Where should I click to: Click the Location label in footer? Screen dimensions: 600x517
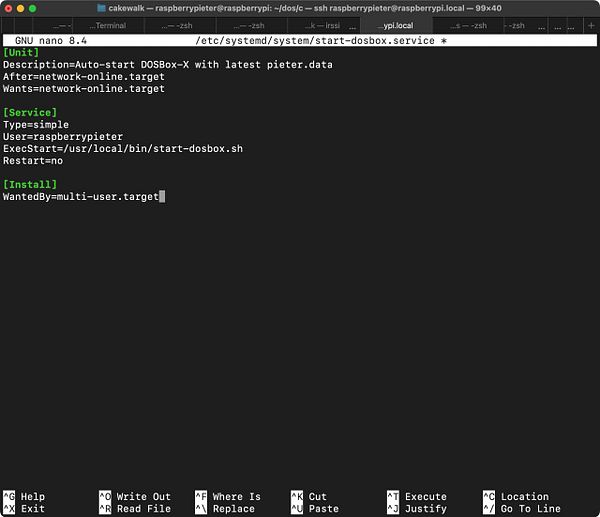tap(525, 497)
